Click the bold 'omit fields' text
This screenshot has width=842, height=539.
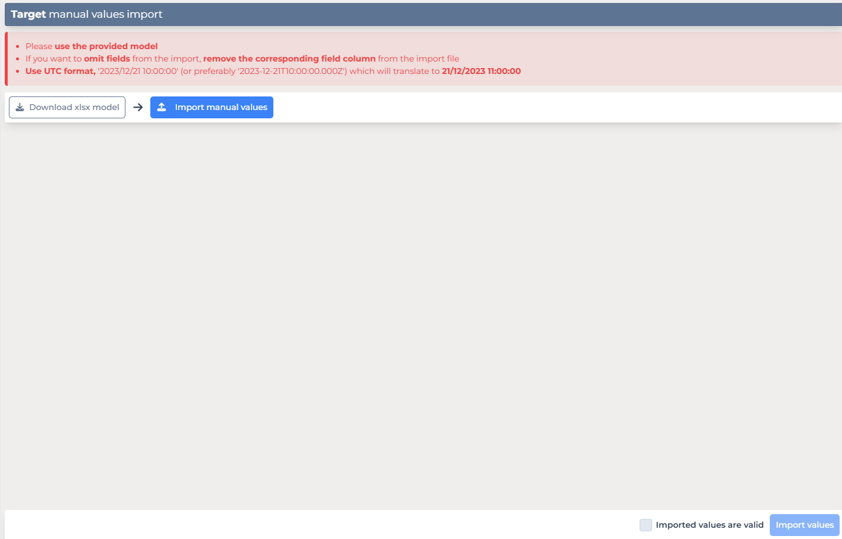[x=107, y=59]
